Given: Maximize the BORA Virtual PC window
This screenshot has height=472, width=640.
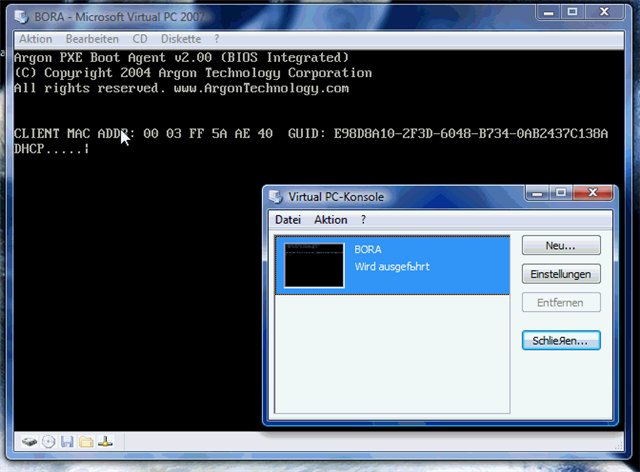Looking at the screenshot, I should (572, 12).
